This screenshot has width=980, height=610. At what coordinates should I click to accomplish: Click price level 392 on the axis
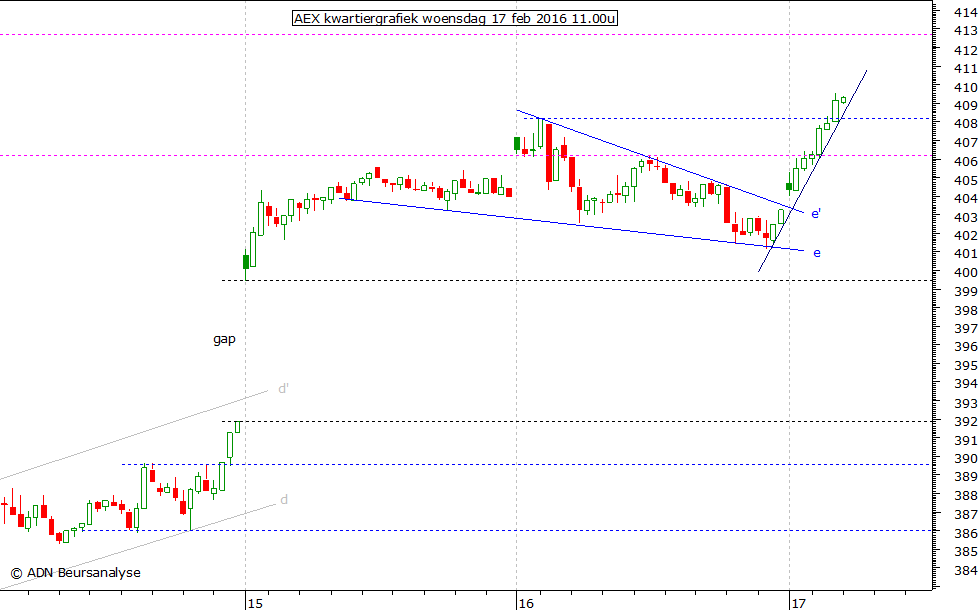click(x=966, y=421)
